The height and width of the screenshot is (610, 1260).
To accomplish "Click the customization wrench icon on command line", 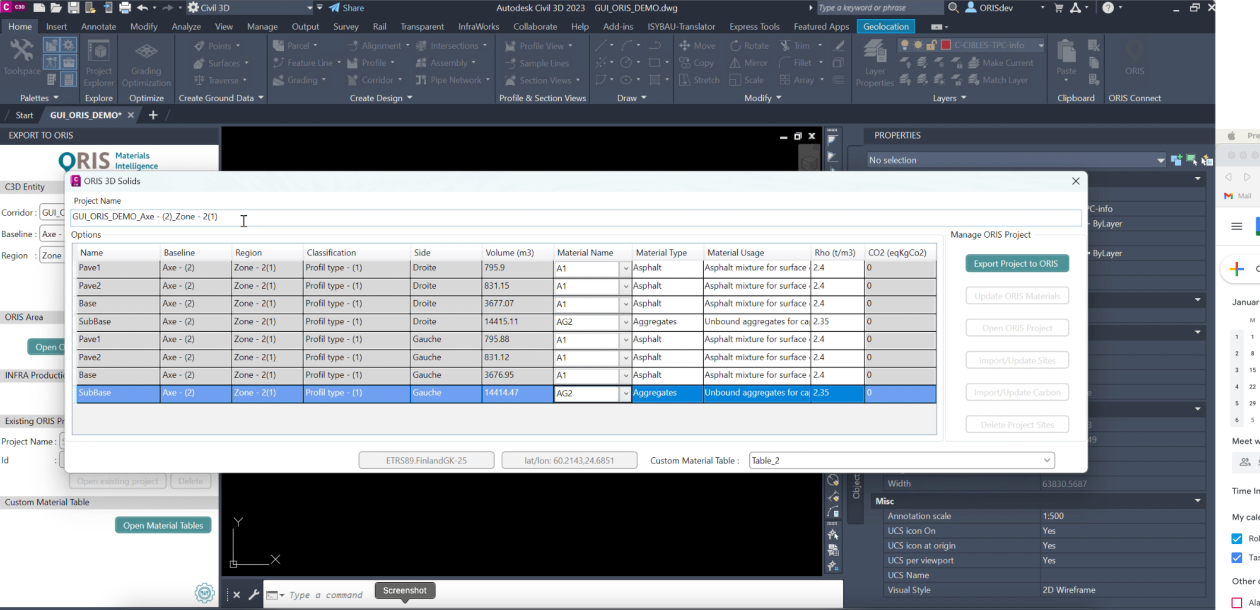I will (x=254, y=595).
